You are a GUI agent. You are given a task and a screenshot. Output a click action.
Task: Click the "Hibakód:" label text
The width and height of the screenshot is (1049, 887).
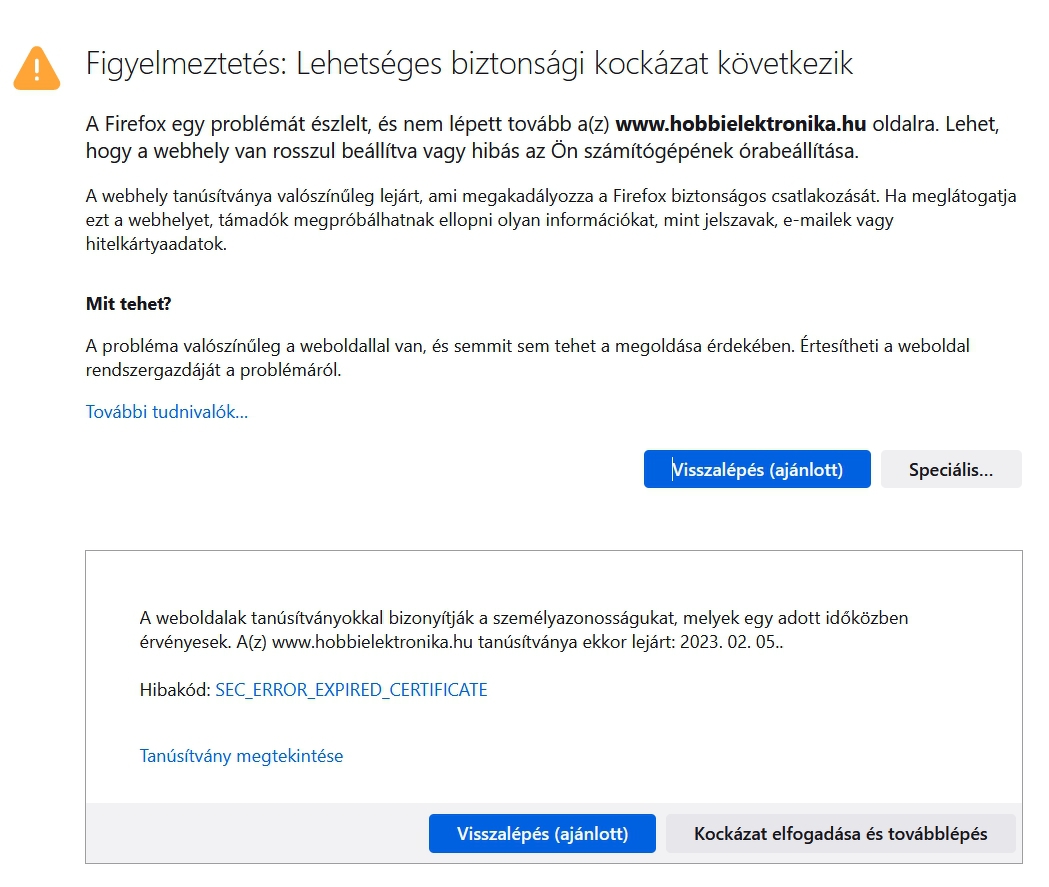(x=175, y=690)
